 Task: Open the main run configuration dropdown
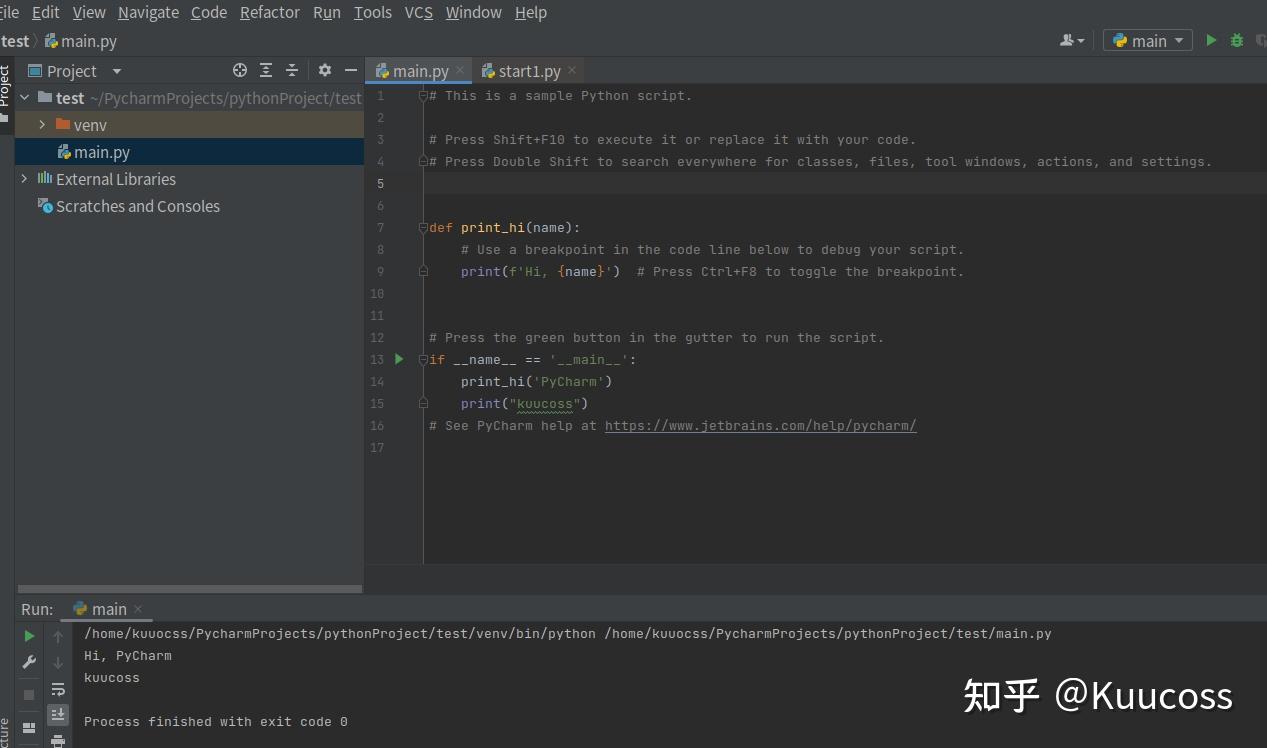1147,40
